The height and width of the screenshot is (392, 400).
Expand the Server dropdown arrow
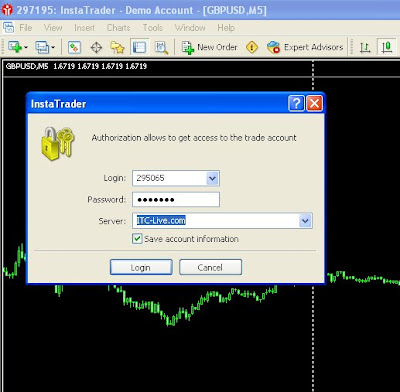[305, 221]
